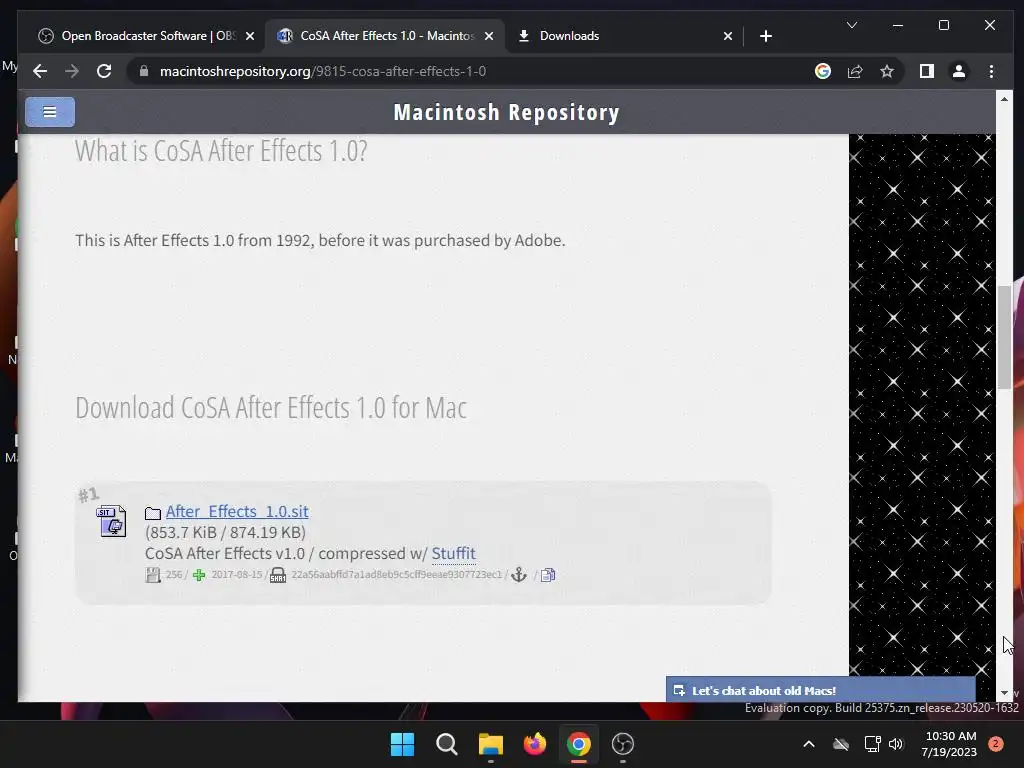Download the After_Effects_1.0.sit file link
The width and height of the screenshot is (1024, 768).
pyautogui.click(x=237, y=511)
